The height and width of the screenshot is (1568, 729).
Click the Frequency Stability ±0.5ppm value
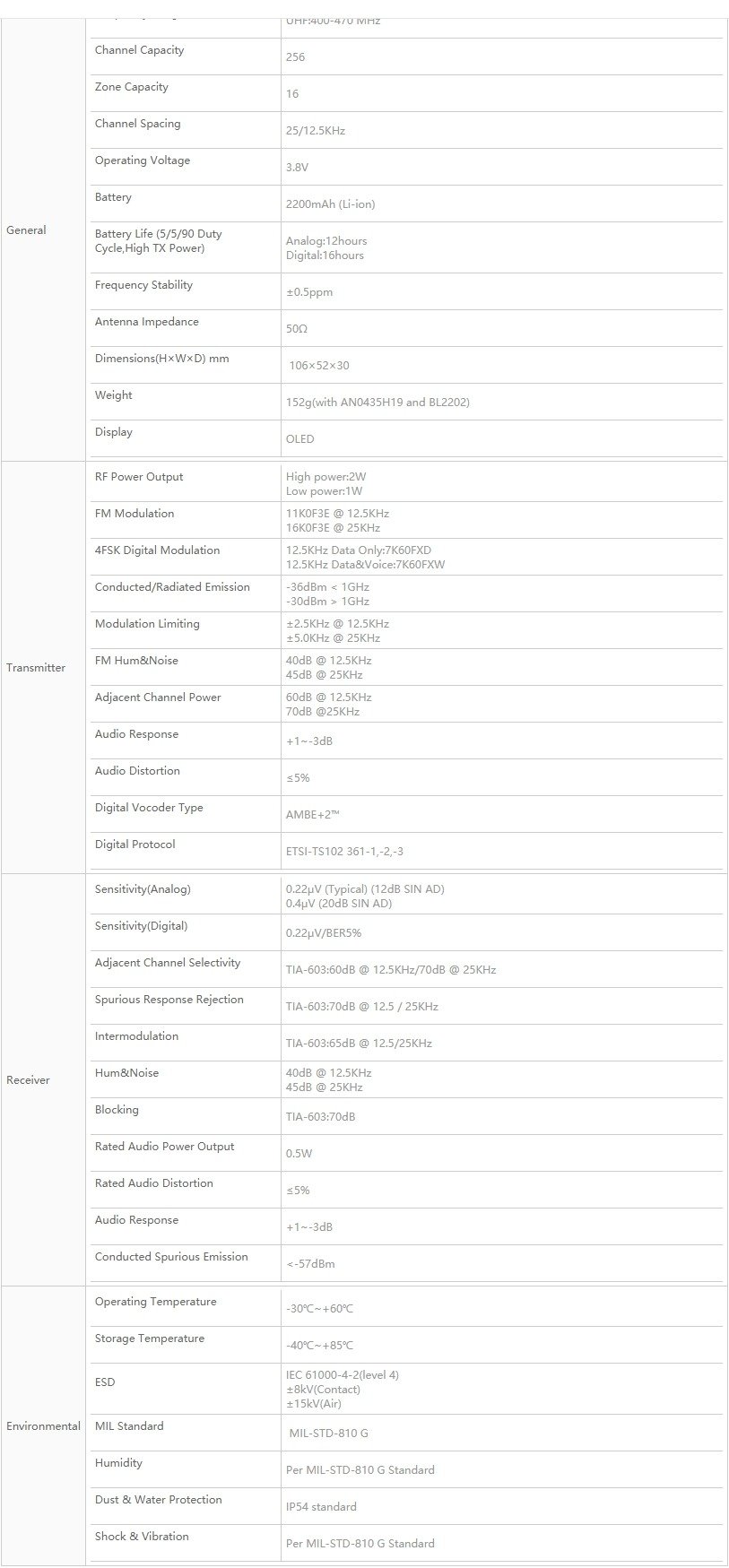click(x=309, y=292)
